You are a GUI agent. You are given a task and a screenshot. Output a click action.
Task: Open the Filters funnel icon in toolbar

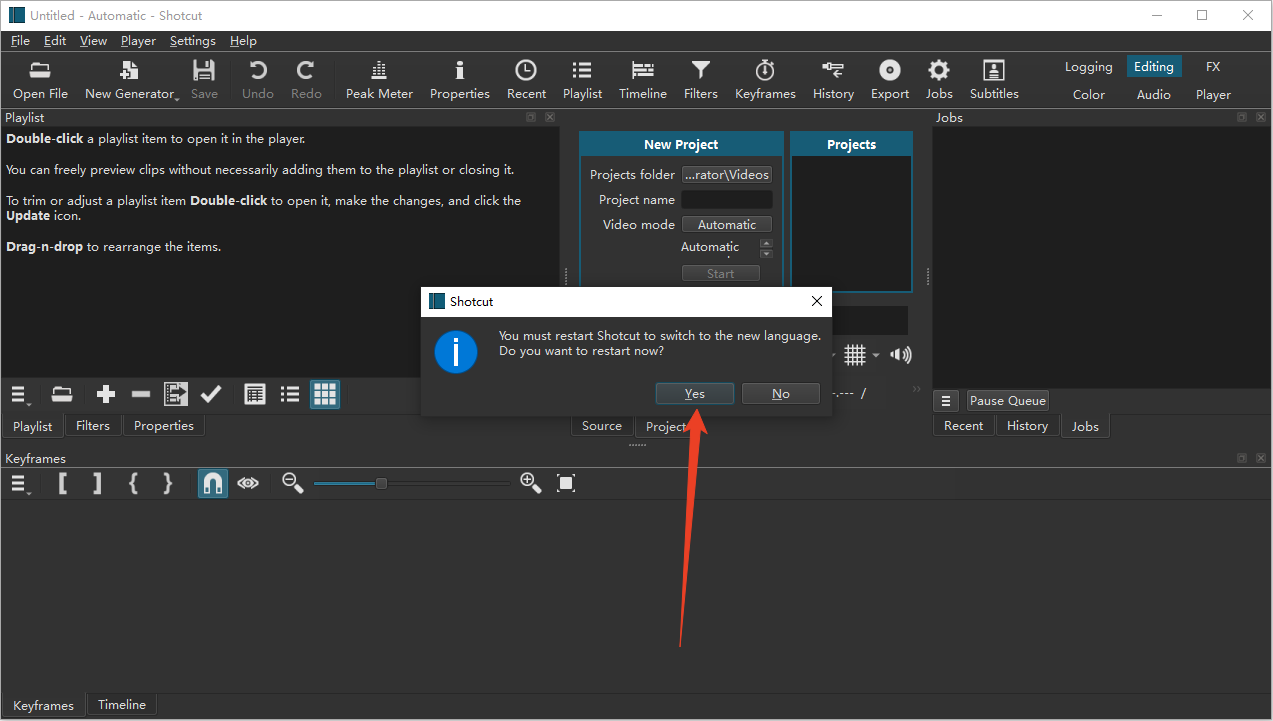[700, 79]
